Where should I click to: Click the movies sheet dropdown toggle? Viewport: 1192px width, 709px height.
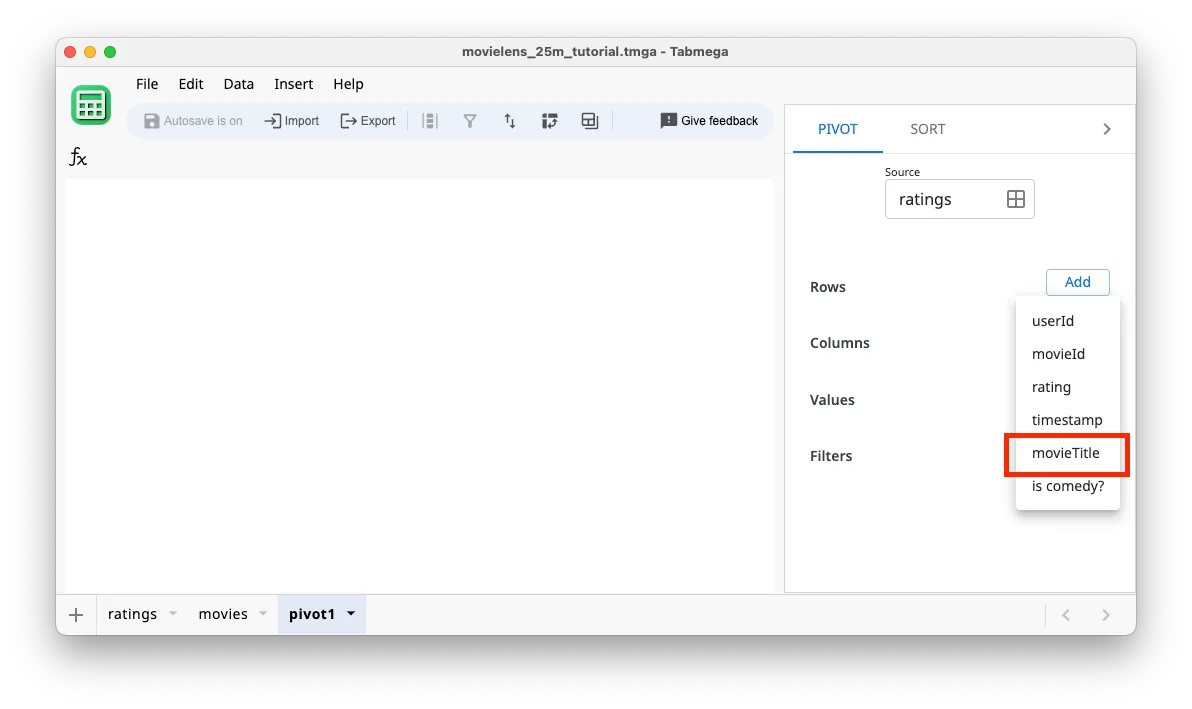[263, 614]
